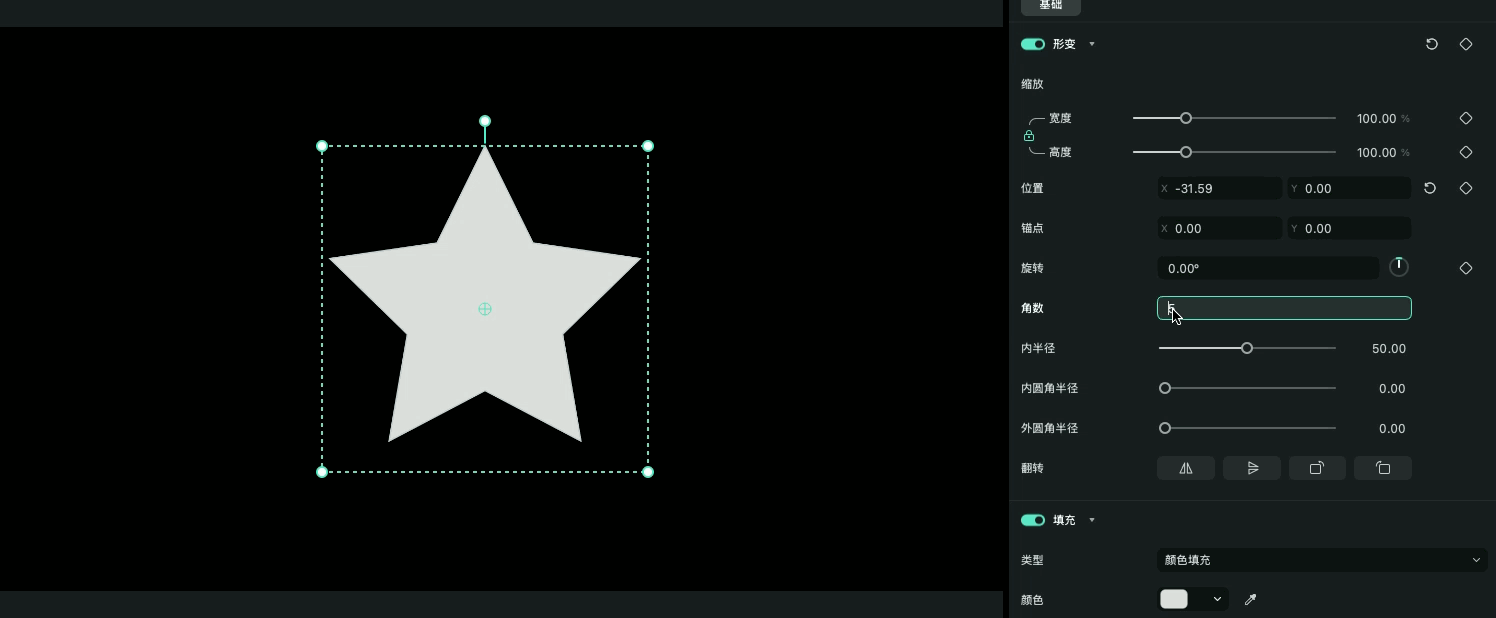Reset the 形变 section settings
Image resolution: width=1496 pixels, height=618 pixels.
click(1432, 44)
